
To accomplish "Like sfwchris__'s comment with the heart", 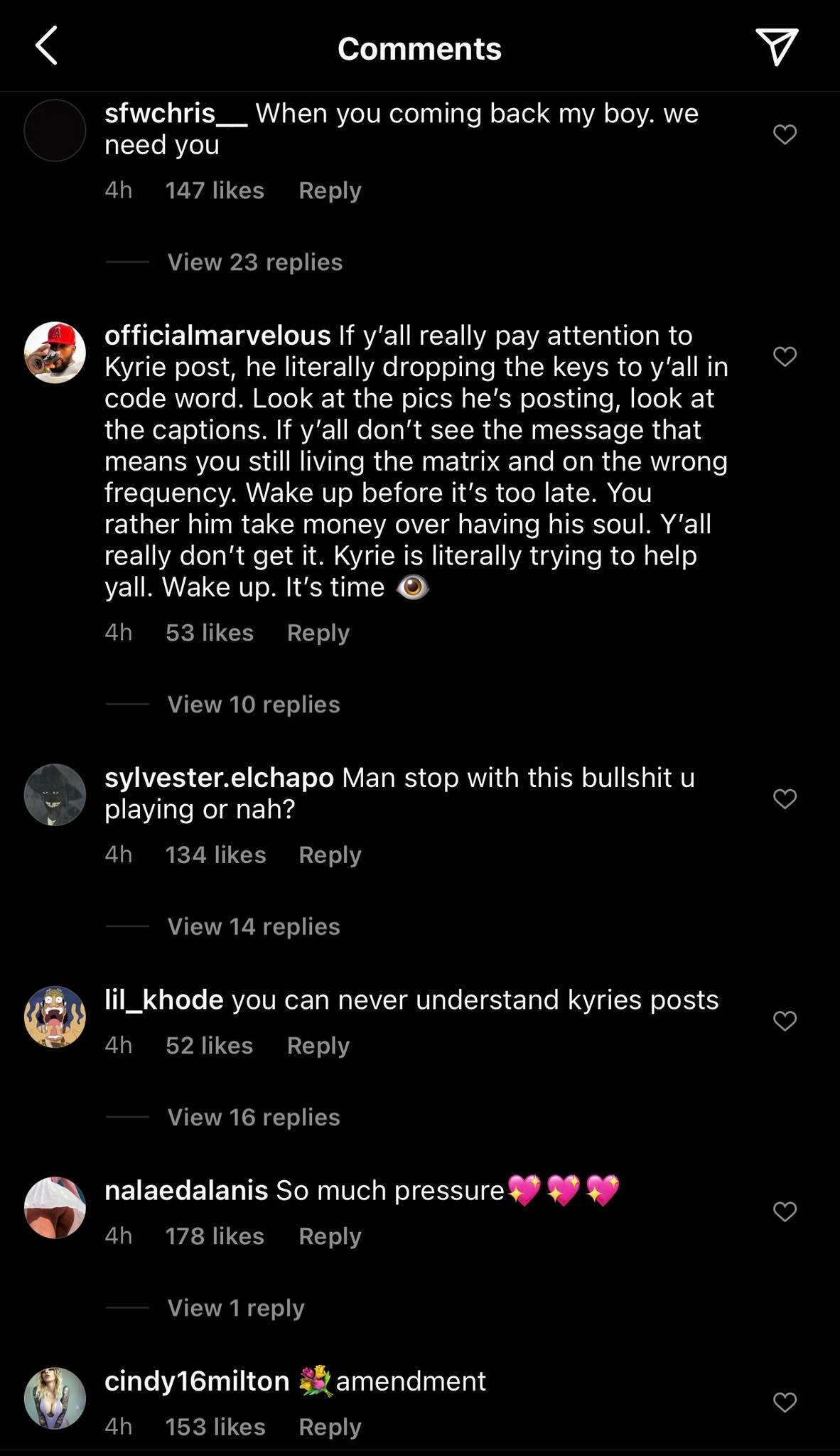I will [785, 134].
